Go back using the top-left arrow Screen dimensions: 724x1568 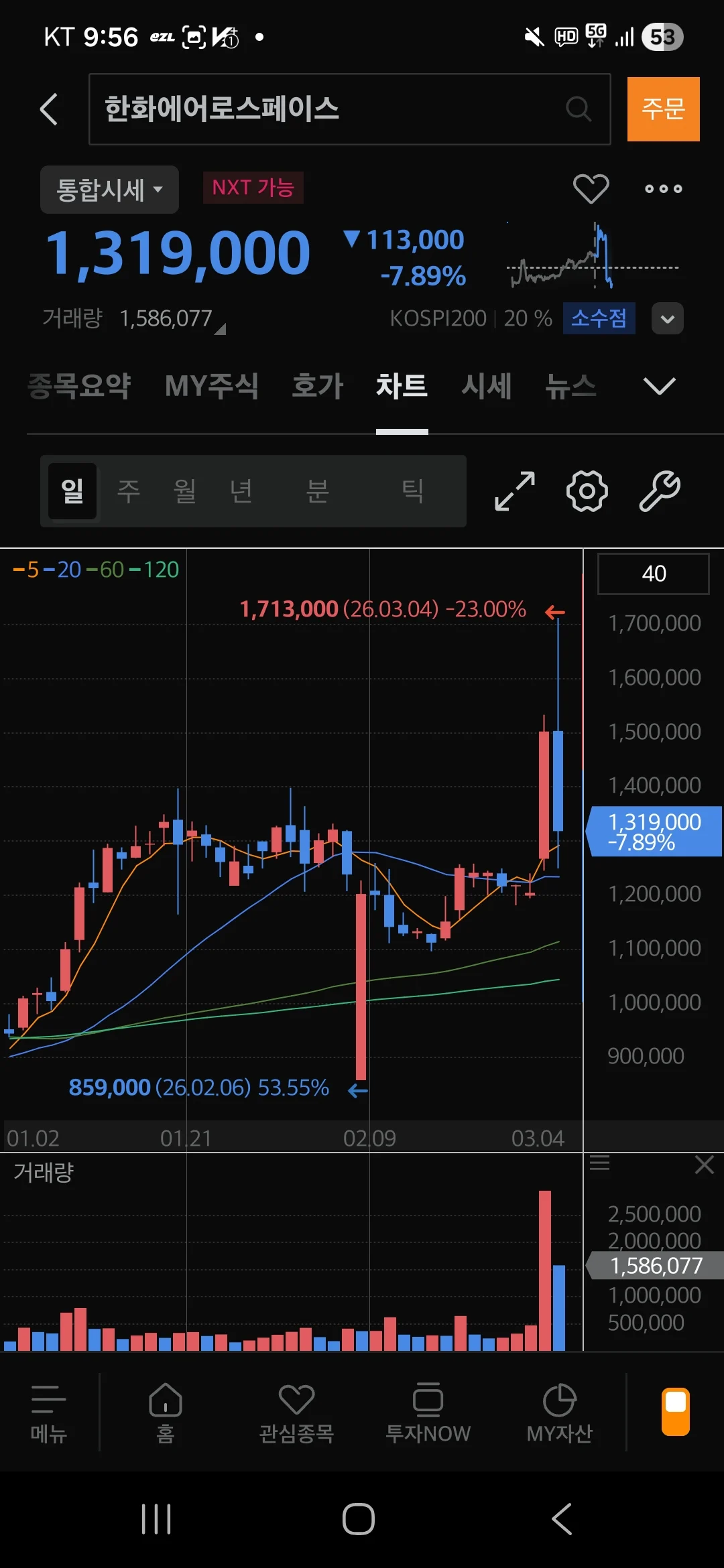pyautogui.click(x=49, y=109)
